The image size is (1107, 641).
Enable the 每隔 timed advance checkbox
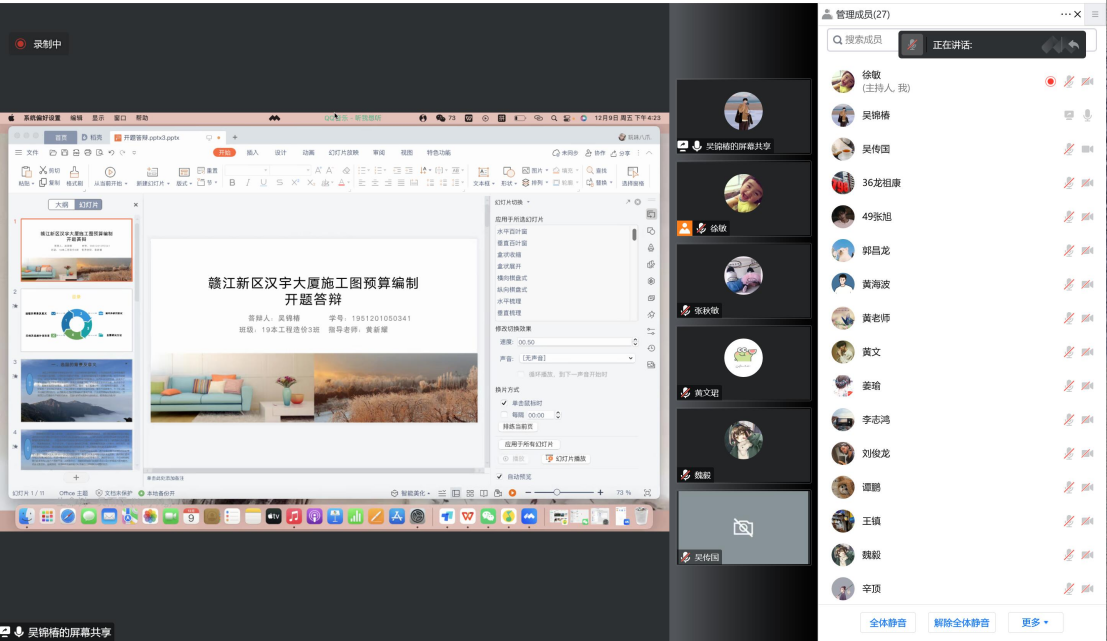(504, 414)
